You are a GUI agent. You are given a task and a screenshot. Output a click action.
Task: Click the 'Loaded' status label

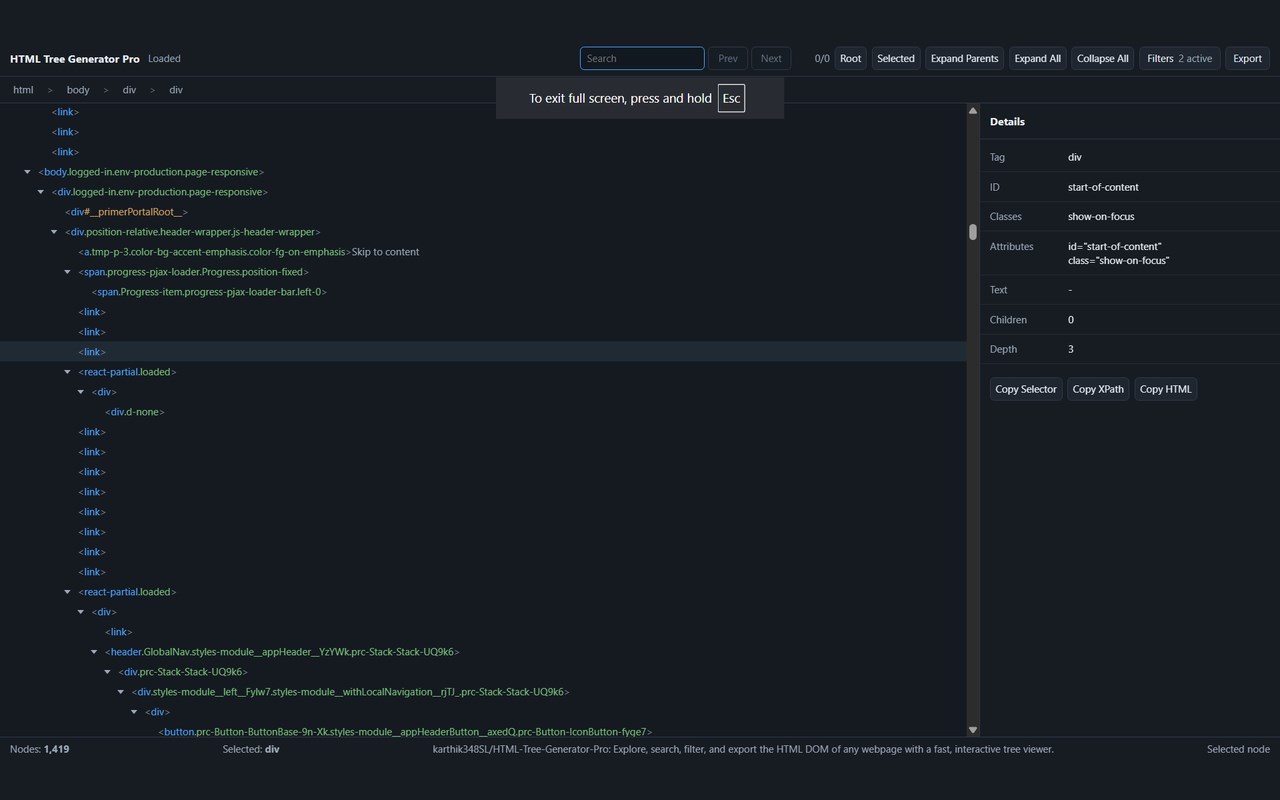164,59
